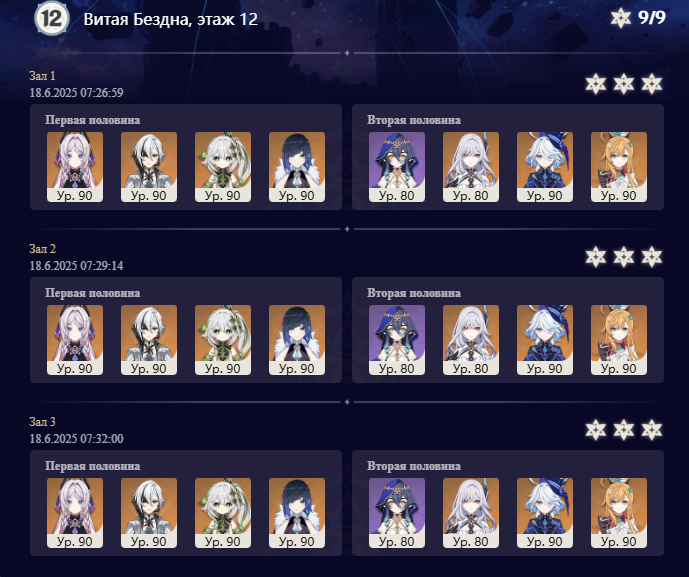Click the last star of Зал 3 rating
The height and width of the screenshot is (577, 689).
652,430
